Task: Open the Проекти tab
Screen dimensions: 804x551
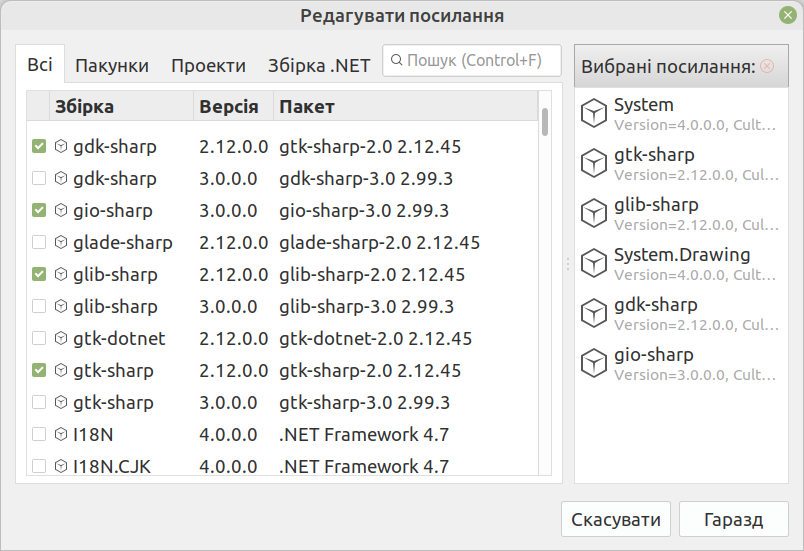Action: [x=208, y=66]
